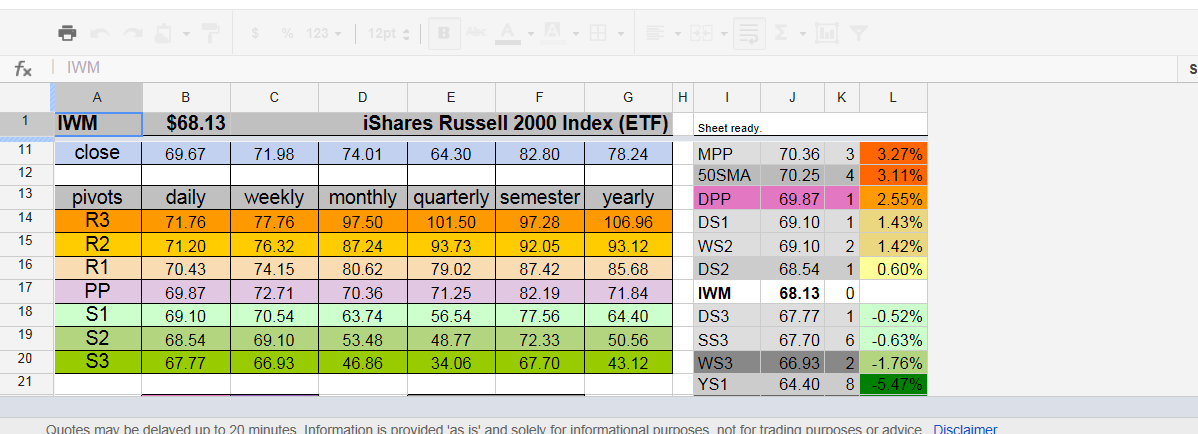Open the 123 number formats dropdown
The width and height of the screenshot is (1198, 434).
point(323,34)
